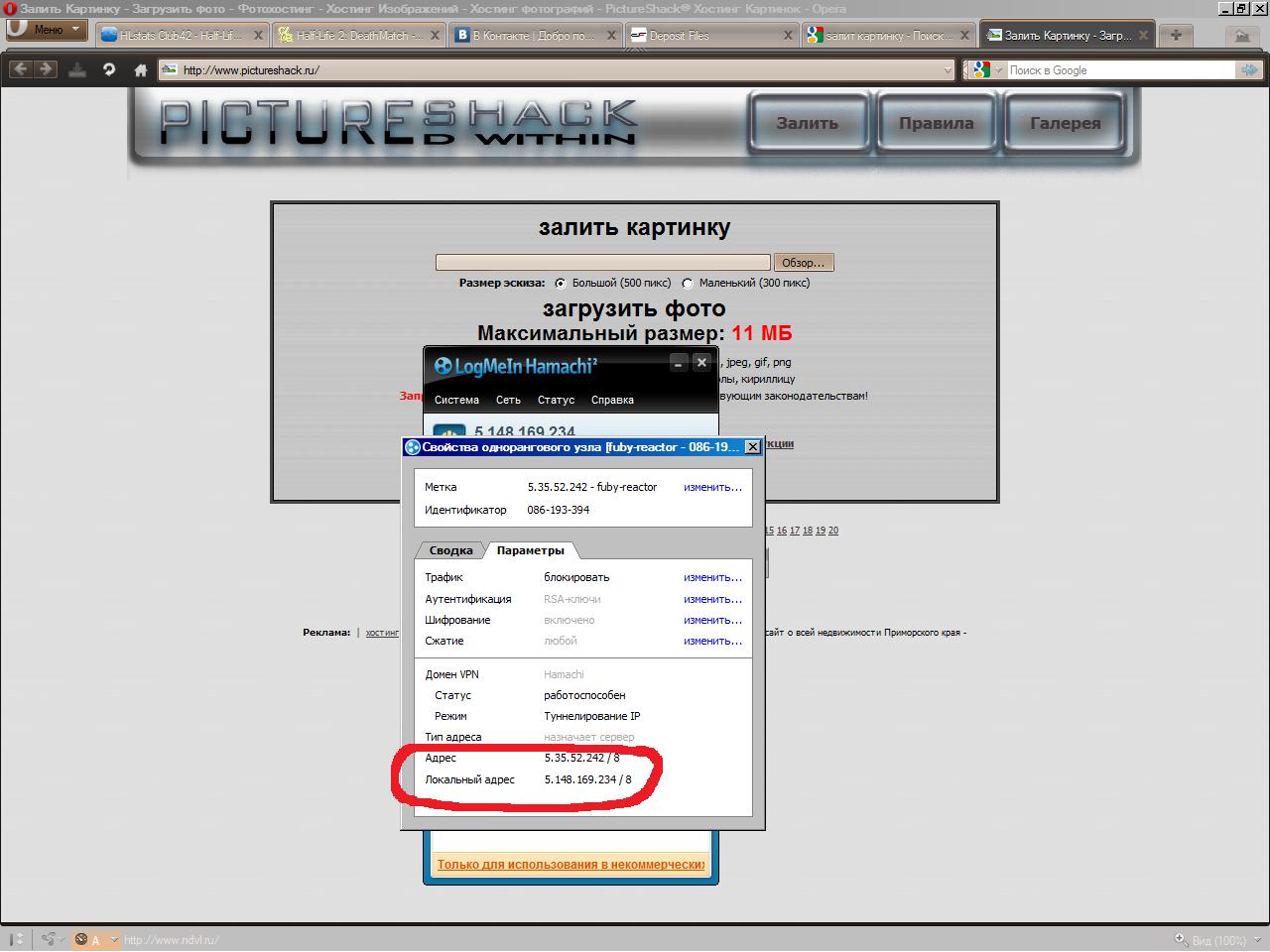Click the Залить button on PictureShack header
This screenshot has width=1270, height=952.
(x=807, y=123)
